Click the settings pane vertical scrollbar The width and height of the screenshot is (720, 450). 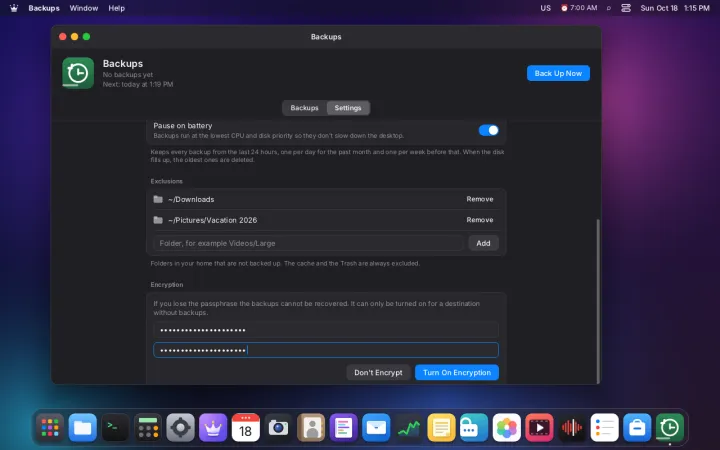pos(597,301)
